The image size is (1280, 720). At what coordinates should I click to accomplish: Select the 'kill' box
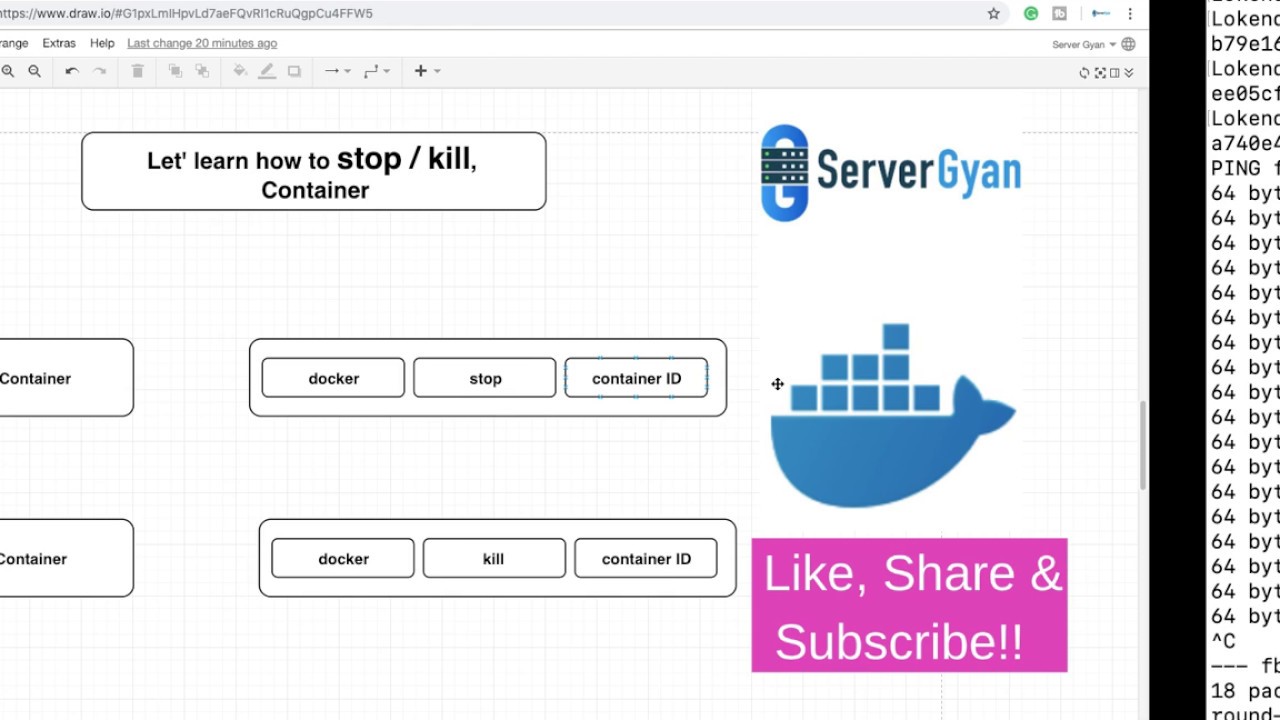pyautogui.click(x=494, y=558)
